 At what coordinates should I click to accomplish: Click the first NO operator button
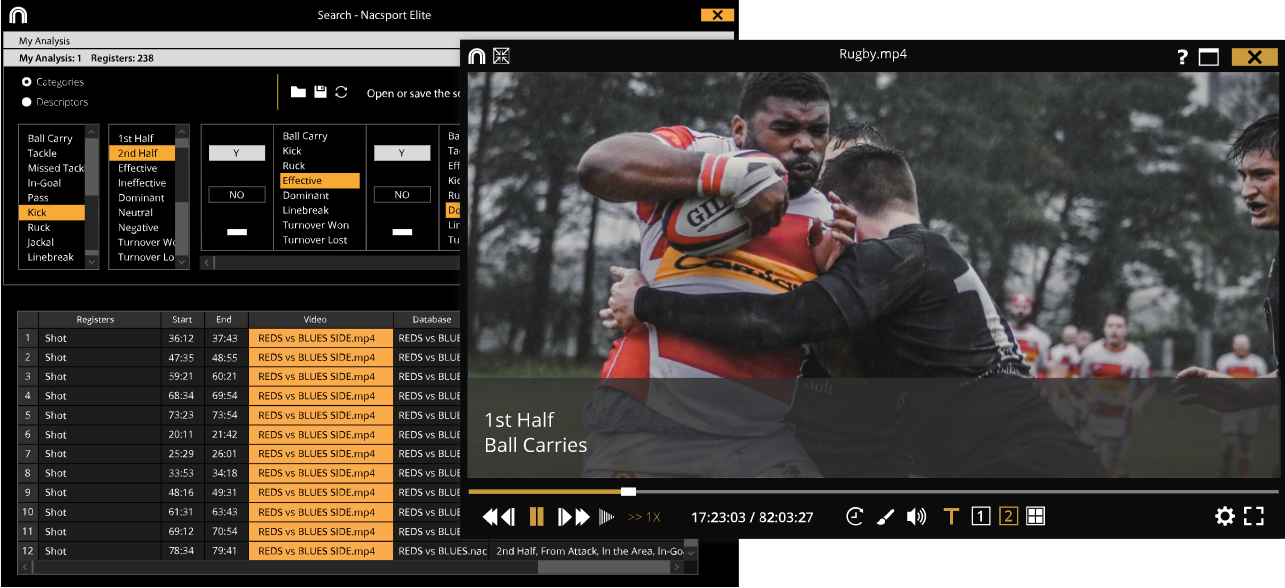coord(236,195)
